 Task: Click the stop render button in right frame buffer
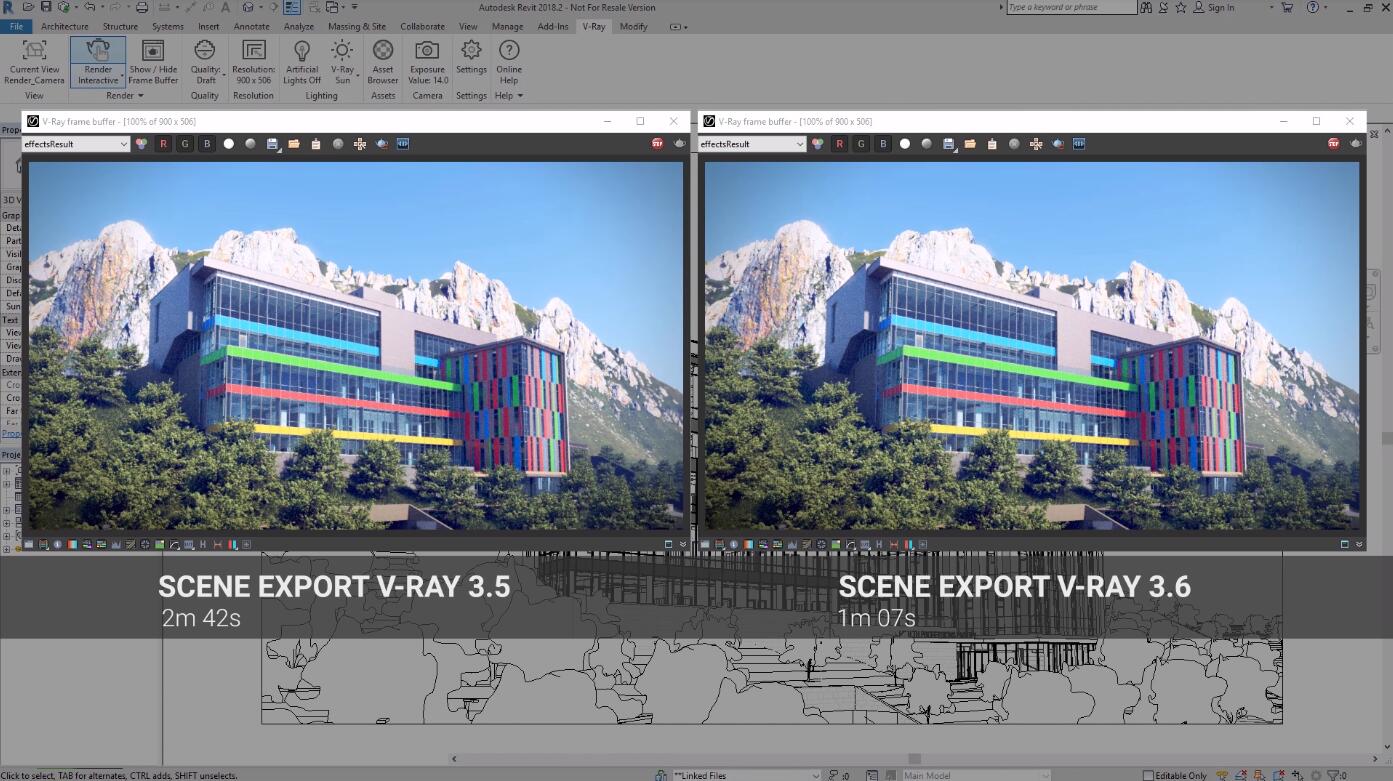[1334, 144]
